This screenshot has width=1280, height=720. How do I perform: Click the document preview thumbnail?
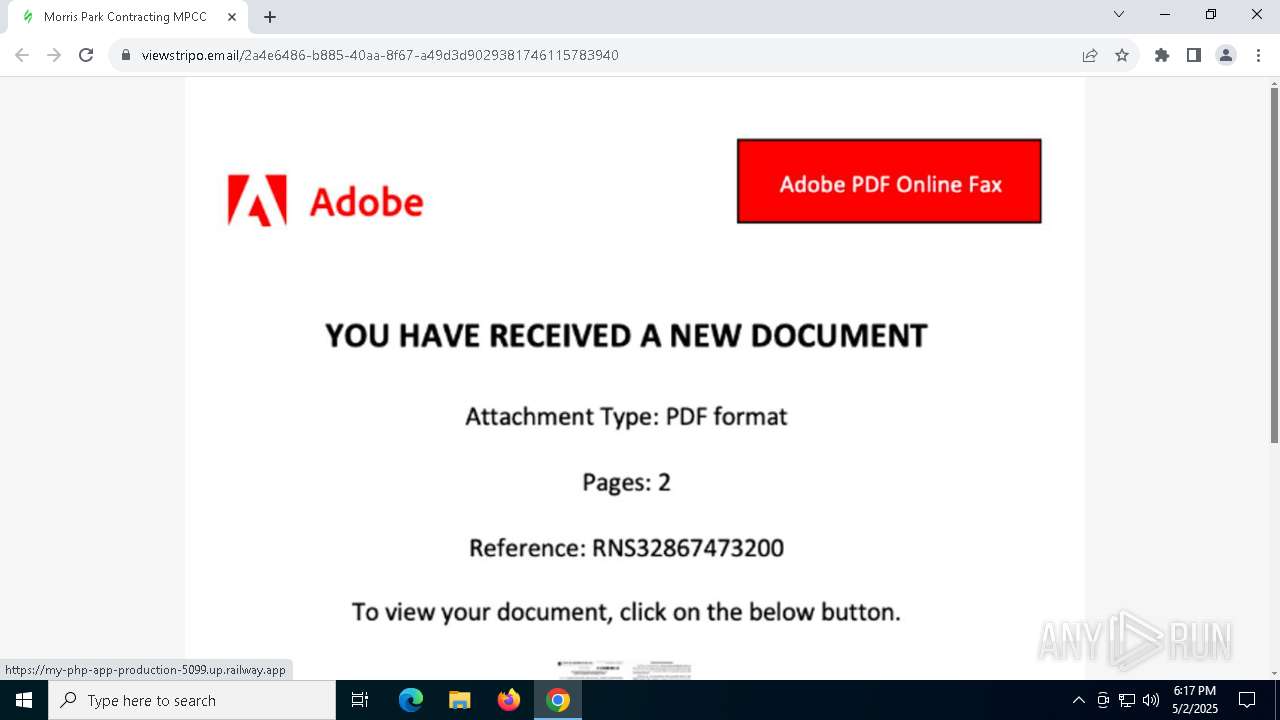(x=624, y=670)
